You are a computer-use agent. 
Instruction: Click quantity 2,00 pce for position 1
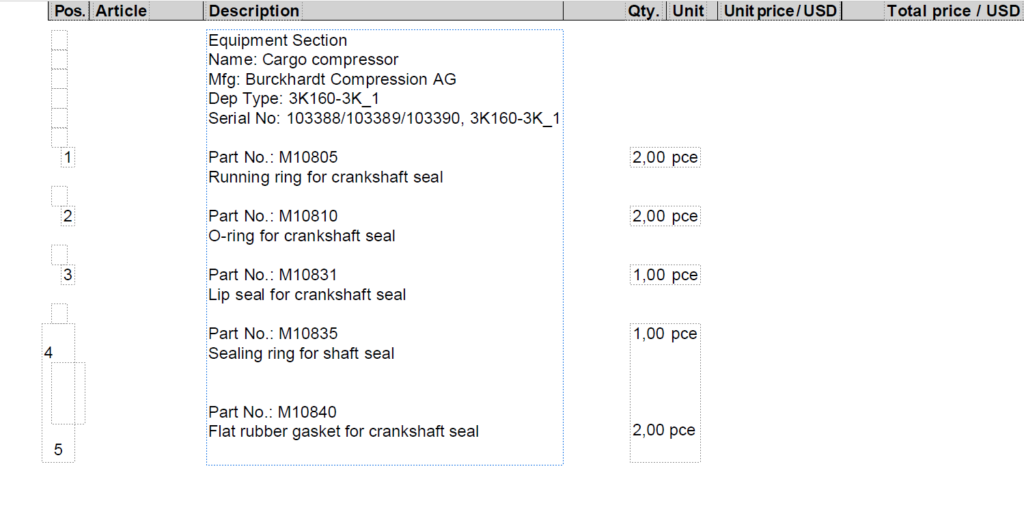tap(665, 157)
